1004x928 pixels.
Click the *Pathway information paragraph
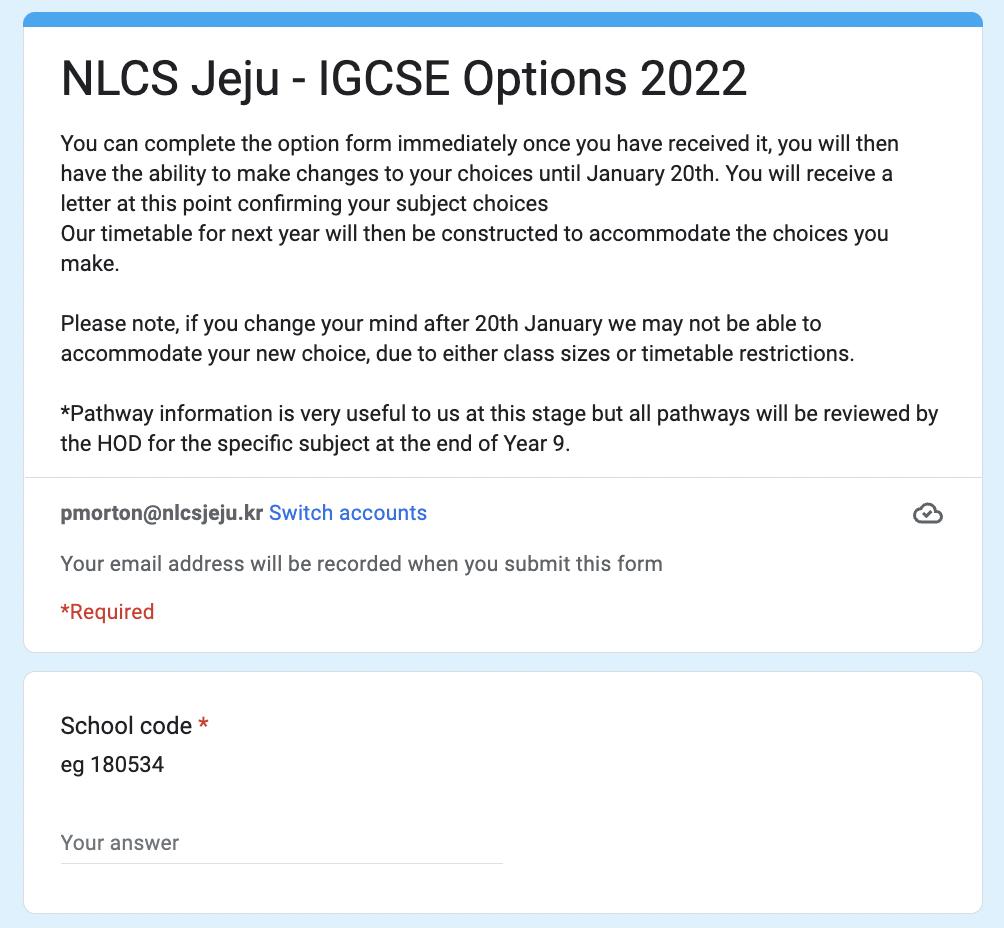[499, 428]
